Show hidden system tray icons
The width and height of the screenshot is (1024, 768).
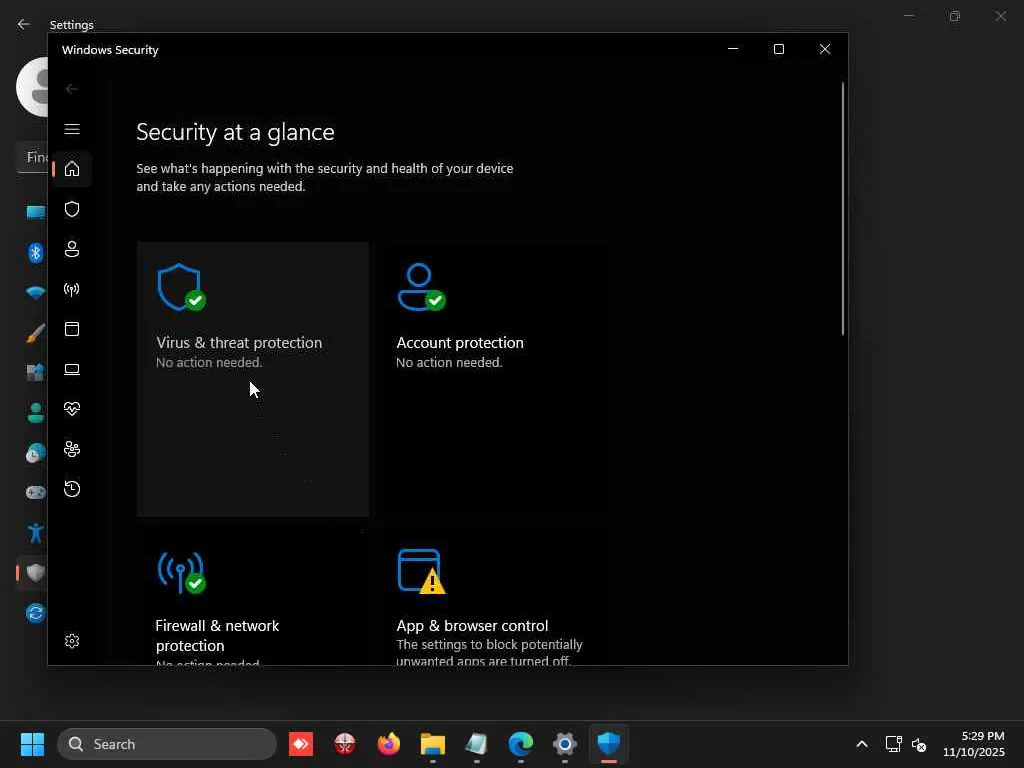tap(862, 744)
